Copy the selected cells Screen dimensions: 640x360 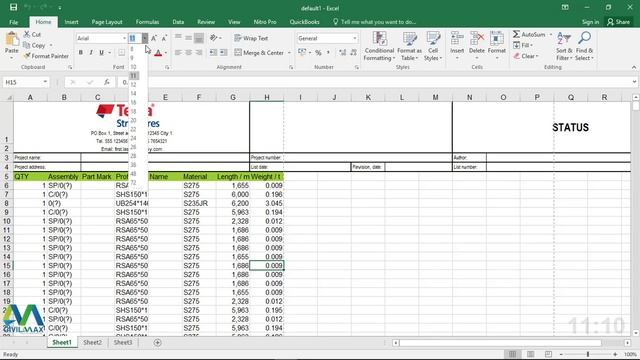pyautogui.click(x=34, y=45)
